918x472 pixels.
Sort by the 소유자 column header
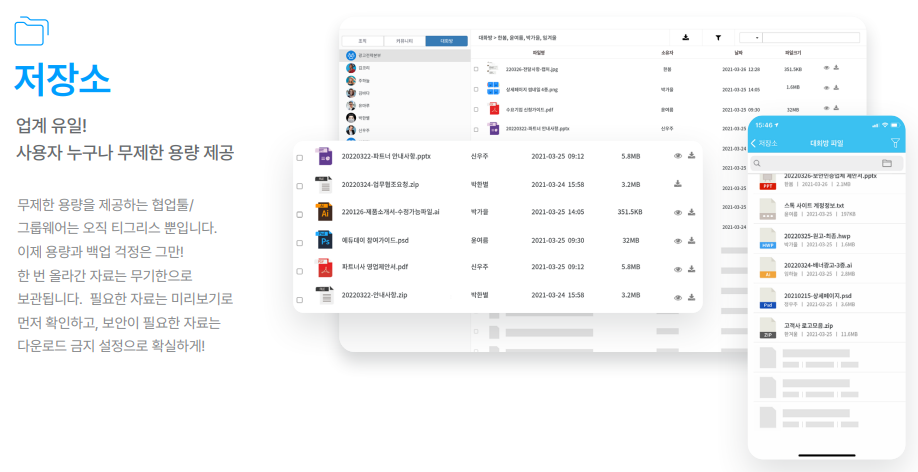click(x=667, y=53)
